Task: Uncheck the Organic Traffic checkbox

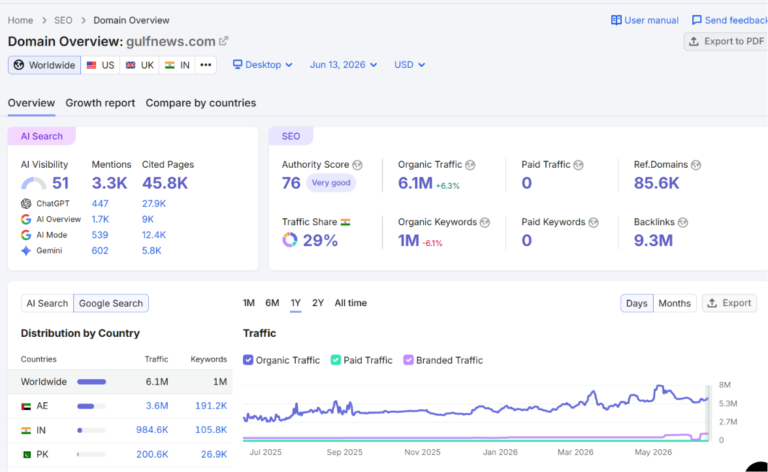Action: click(248, 360)
